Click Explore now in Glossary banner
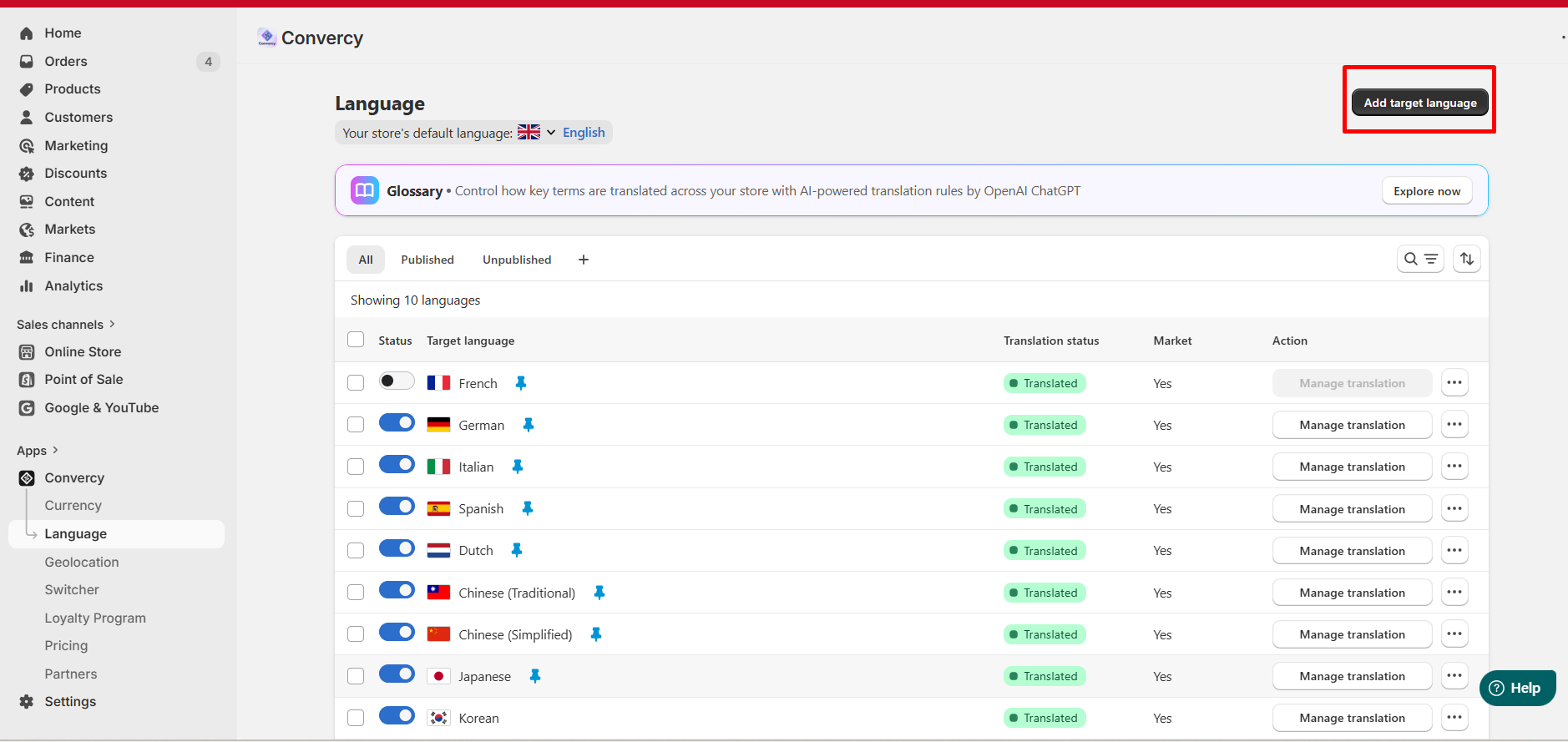This screenshot has height=742, width=1568. [1427, 191]
